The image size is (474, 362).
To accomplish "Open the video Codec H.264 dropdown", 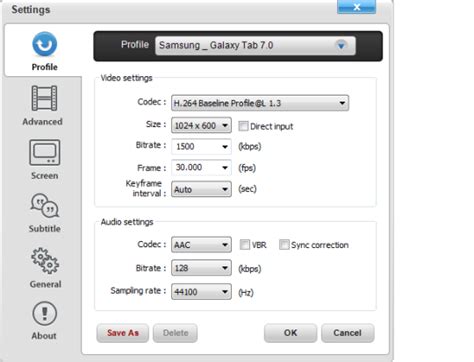I will tap(260, 103).
